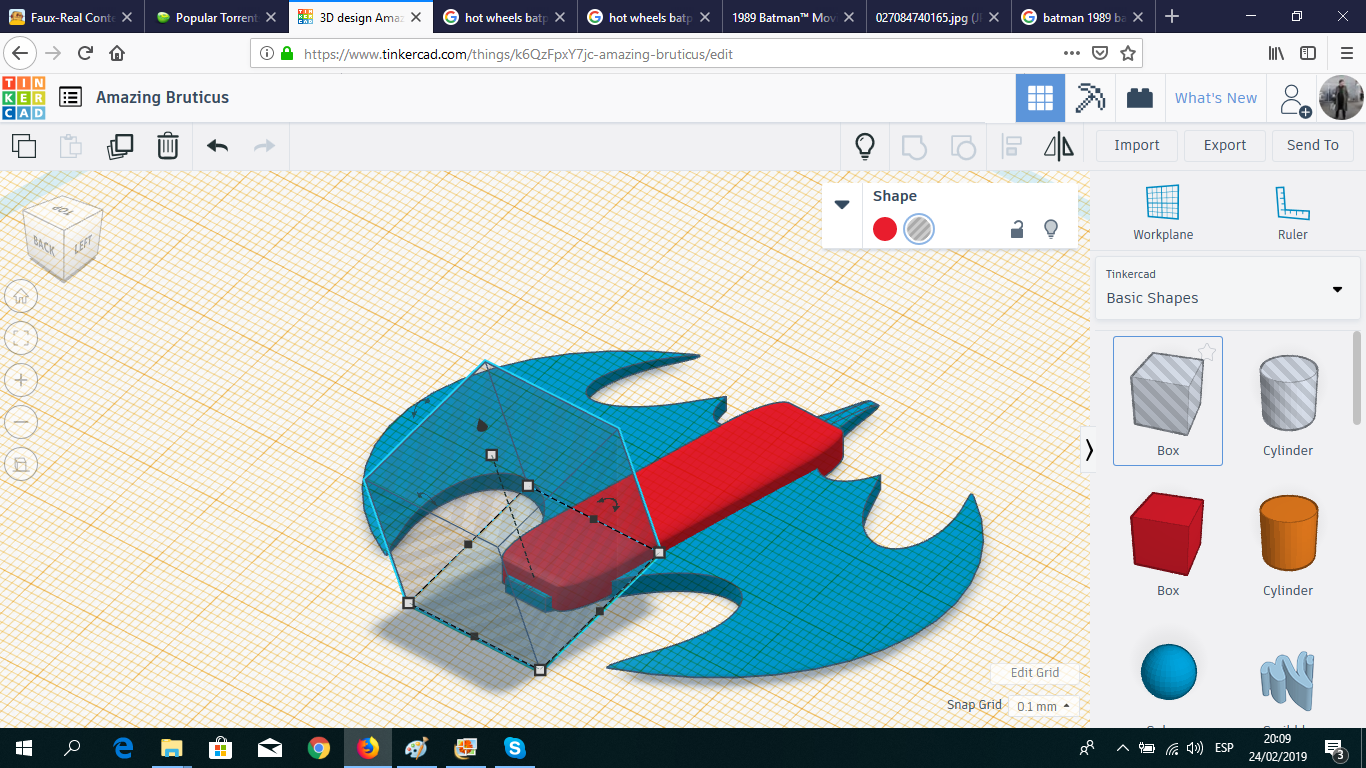Open the Snap Grid value dropdown
The width and height of the screenshot is (1366, 768).
tap(1044, 706)
